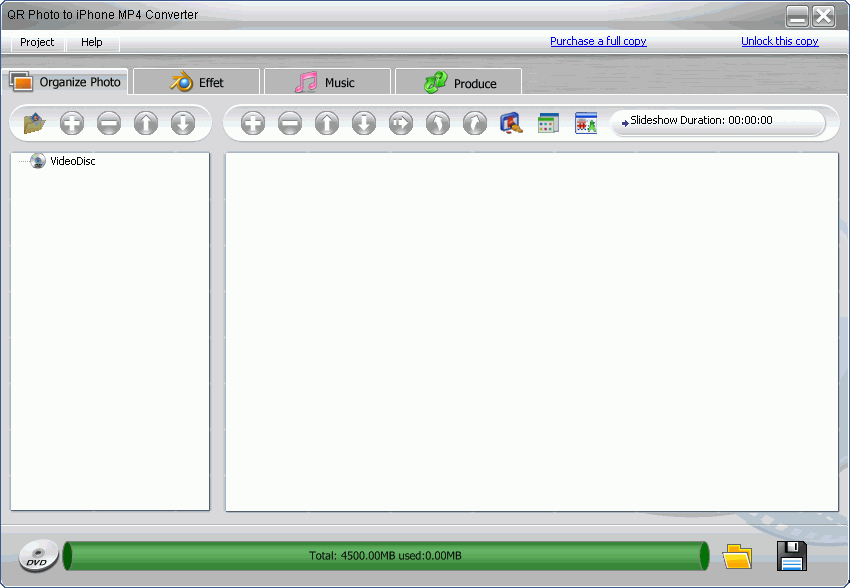850x588 pixels.
Task: Move album up with left up-arrow icon
Action: click(146, 123)
